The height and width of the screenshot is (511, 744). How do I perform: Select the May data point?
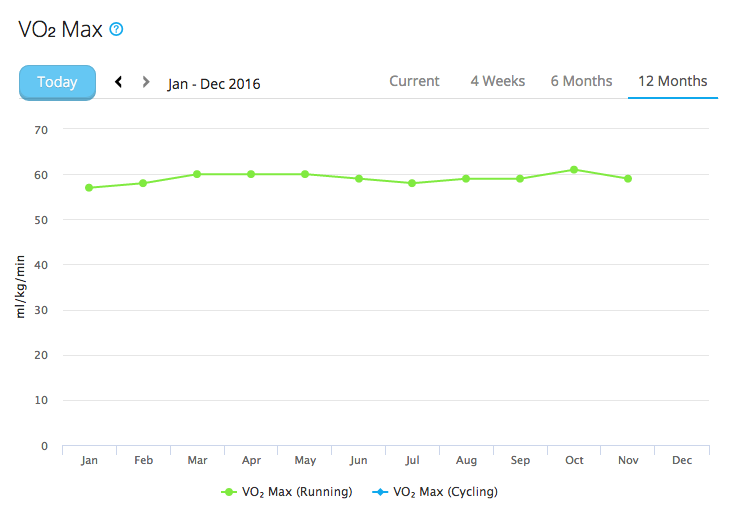[305, 174]
